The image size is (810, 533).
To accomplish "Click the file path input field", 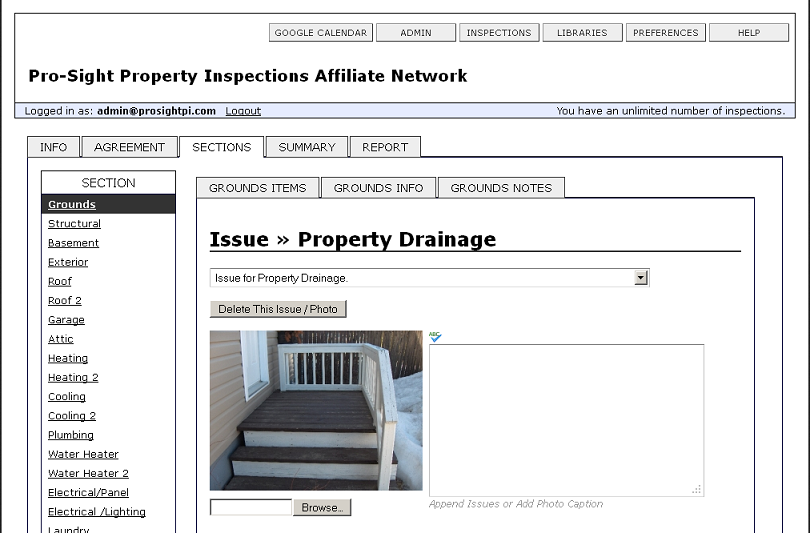I will (251, 507).
